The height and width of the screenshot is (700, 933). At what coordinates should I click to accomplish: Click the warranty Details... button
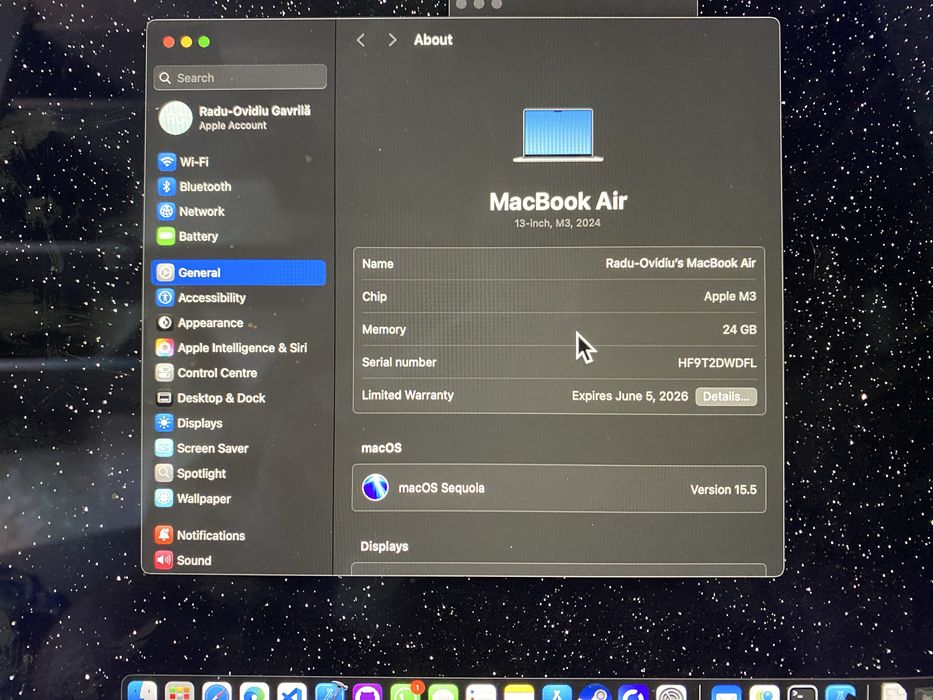point(726,396)
